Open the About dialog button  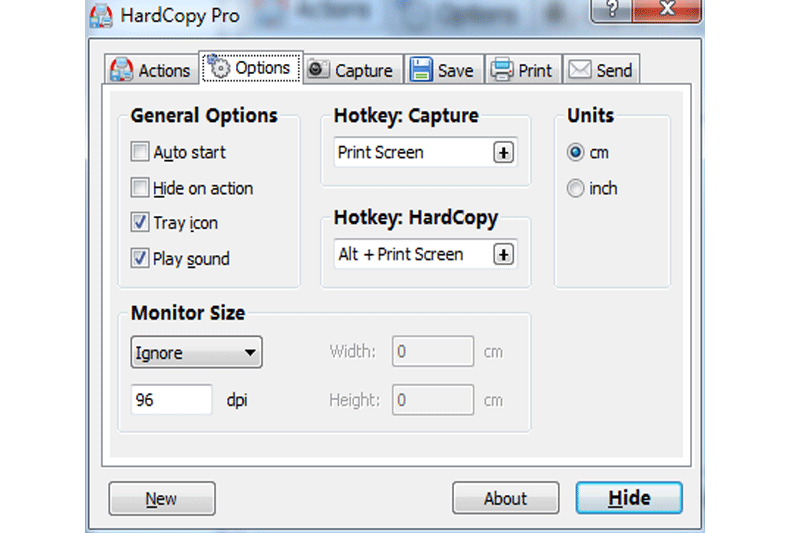click(x=506, y=498)
